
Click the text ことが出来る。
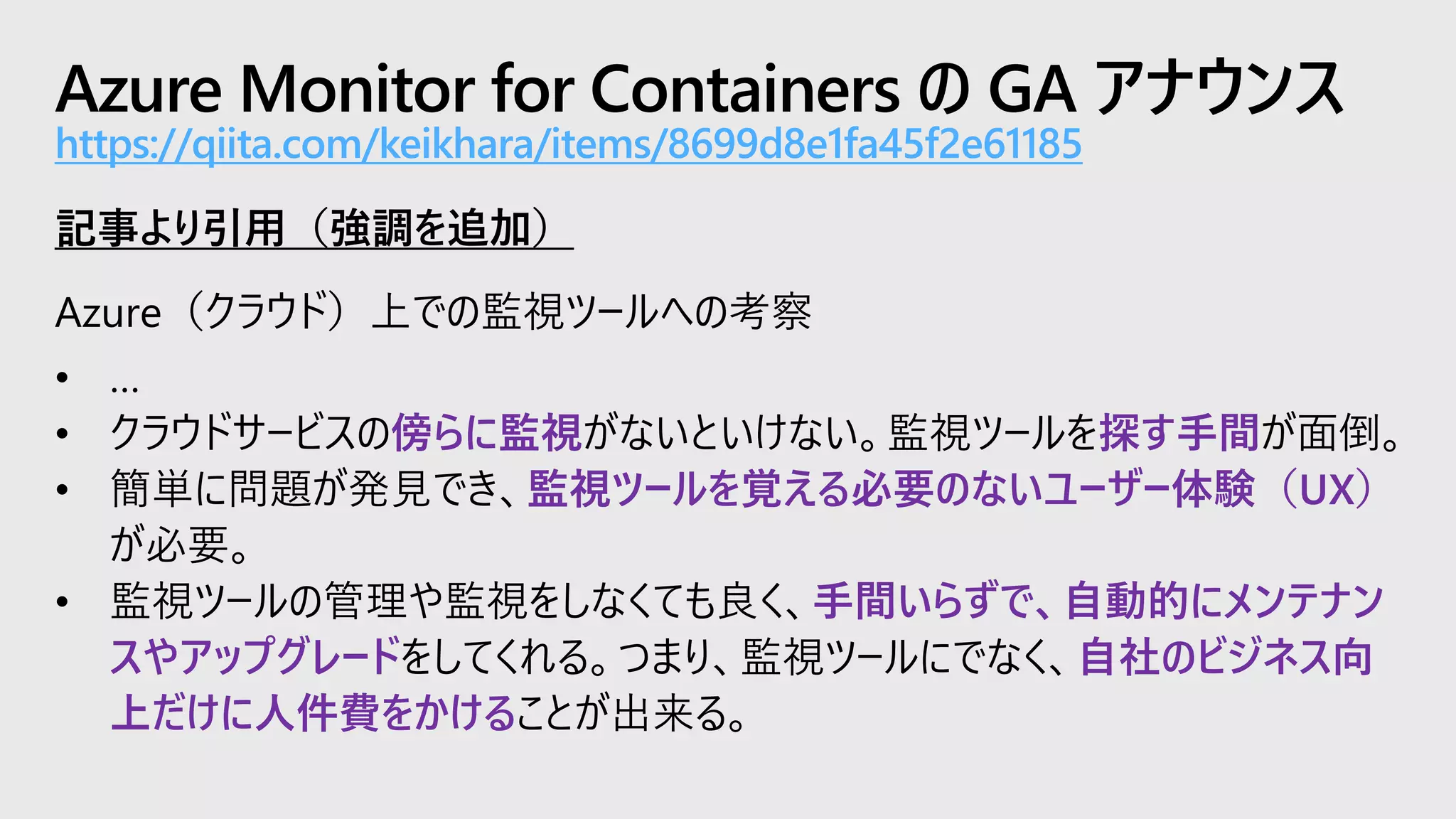click(x=631, y=712)
